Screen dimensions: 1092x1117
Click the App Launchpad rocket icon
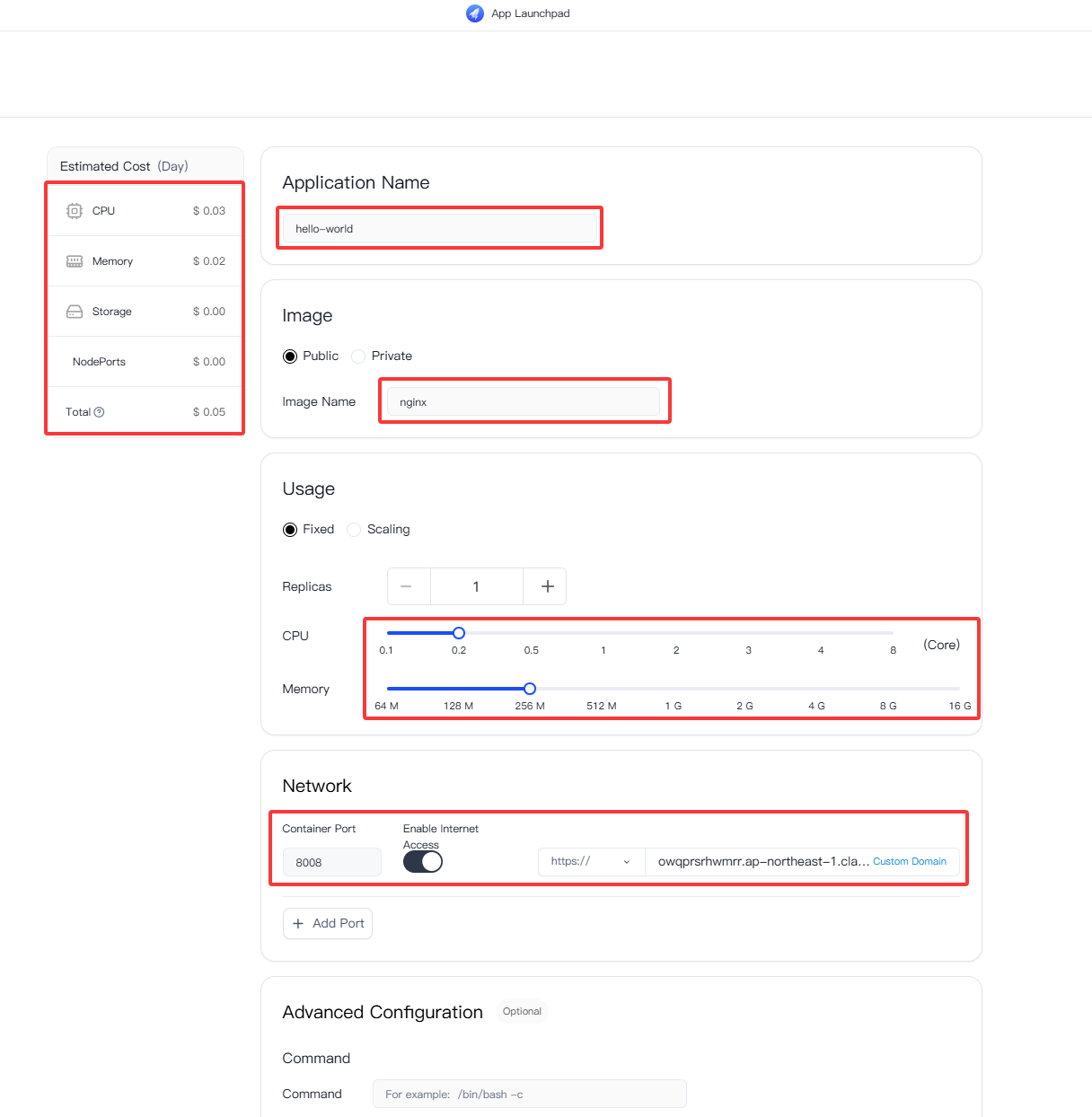(475, 13)
